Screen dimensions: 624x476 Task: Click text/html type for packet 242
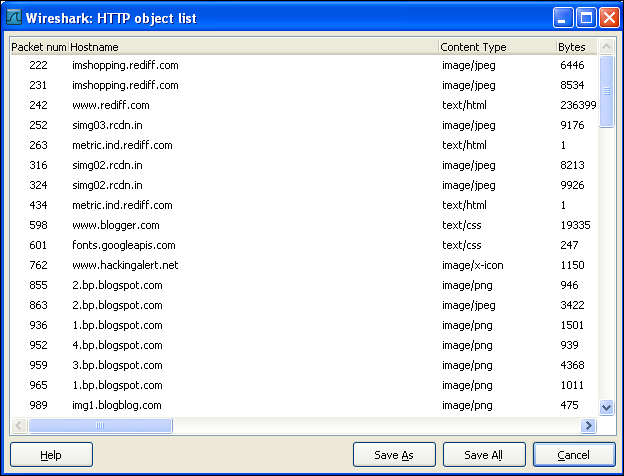tap(464, 105)
